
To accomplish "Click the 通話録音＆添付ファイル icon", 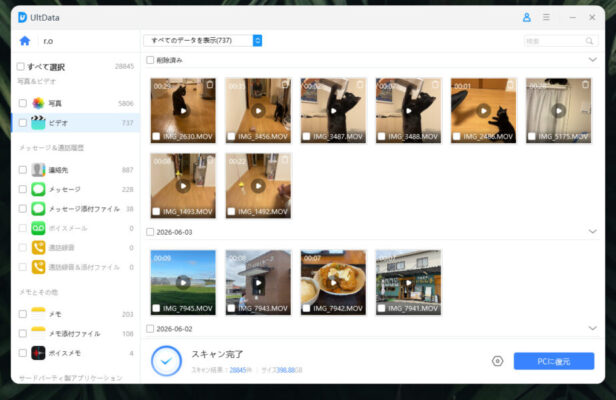I will pos(38,267).
